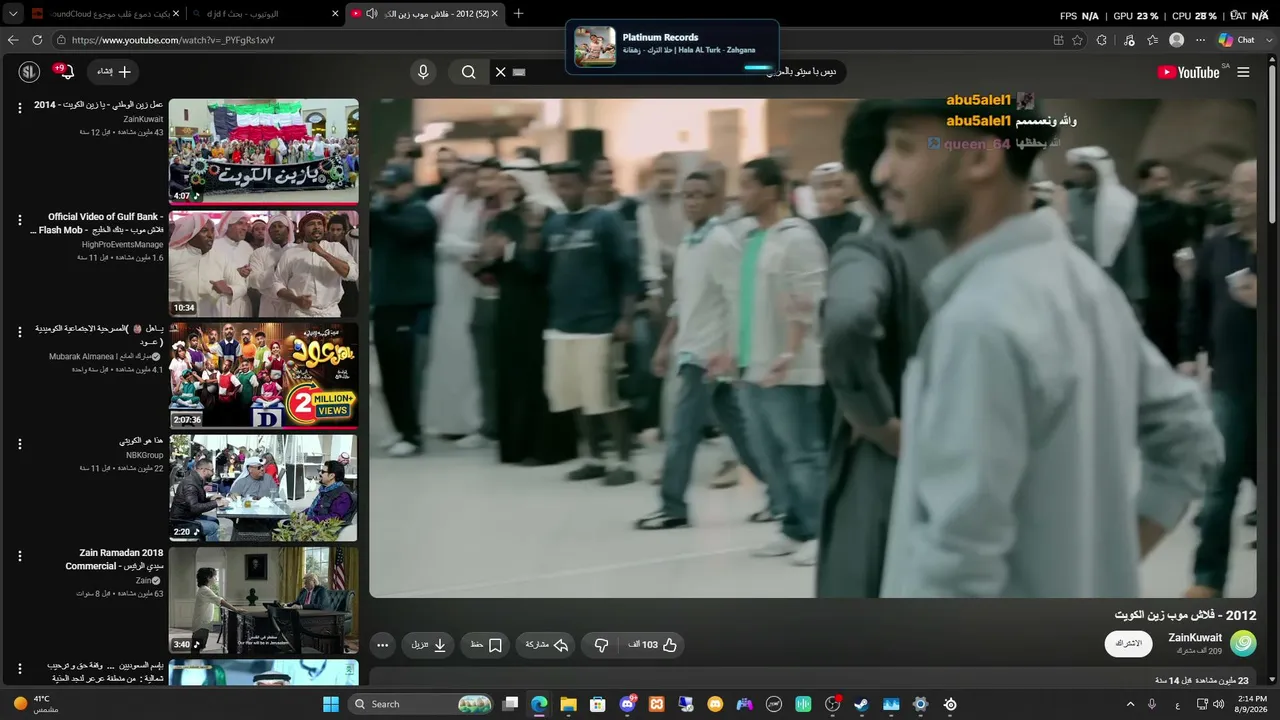Clear the YouTube search box text
Image resolution: width=1280 pixels, height=720 pixels.
(500, 72)
